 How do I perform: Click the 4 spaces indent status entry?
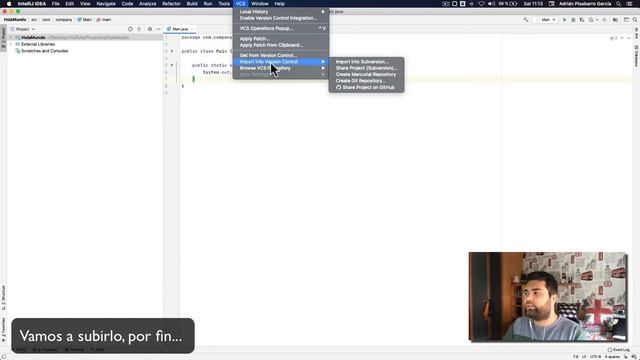pos(612,357)
